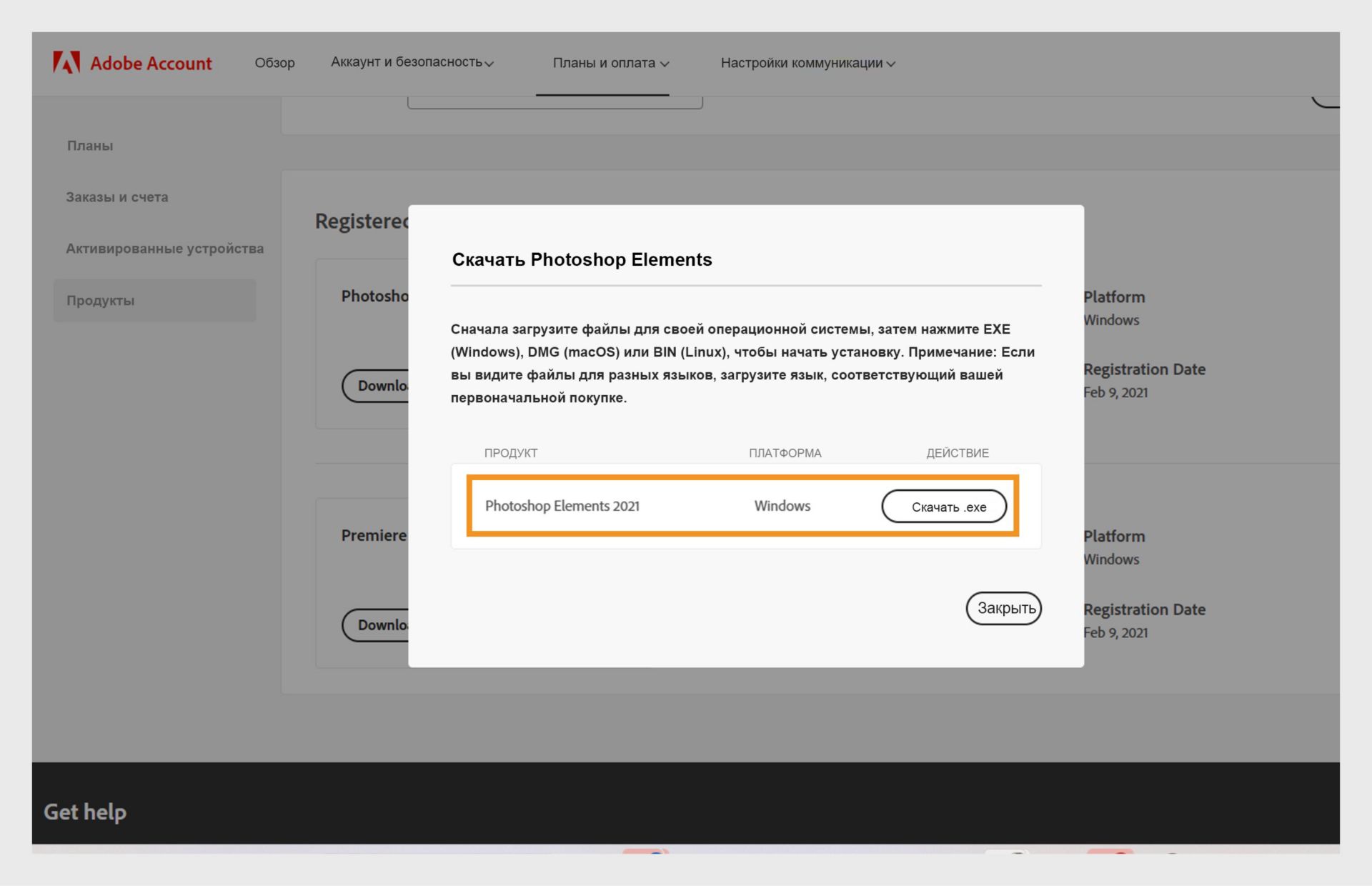Image resolution: width=1372 pixels, height=886 pixels.
Task: Open Заказы и счета in sidebar
Action: [x=117, y=197]
